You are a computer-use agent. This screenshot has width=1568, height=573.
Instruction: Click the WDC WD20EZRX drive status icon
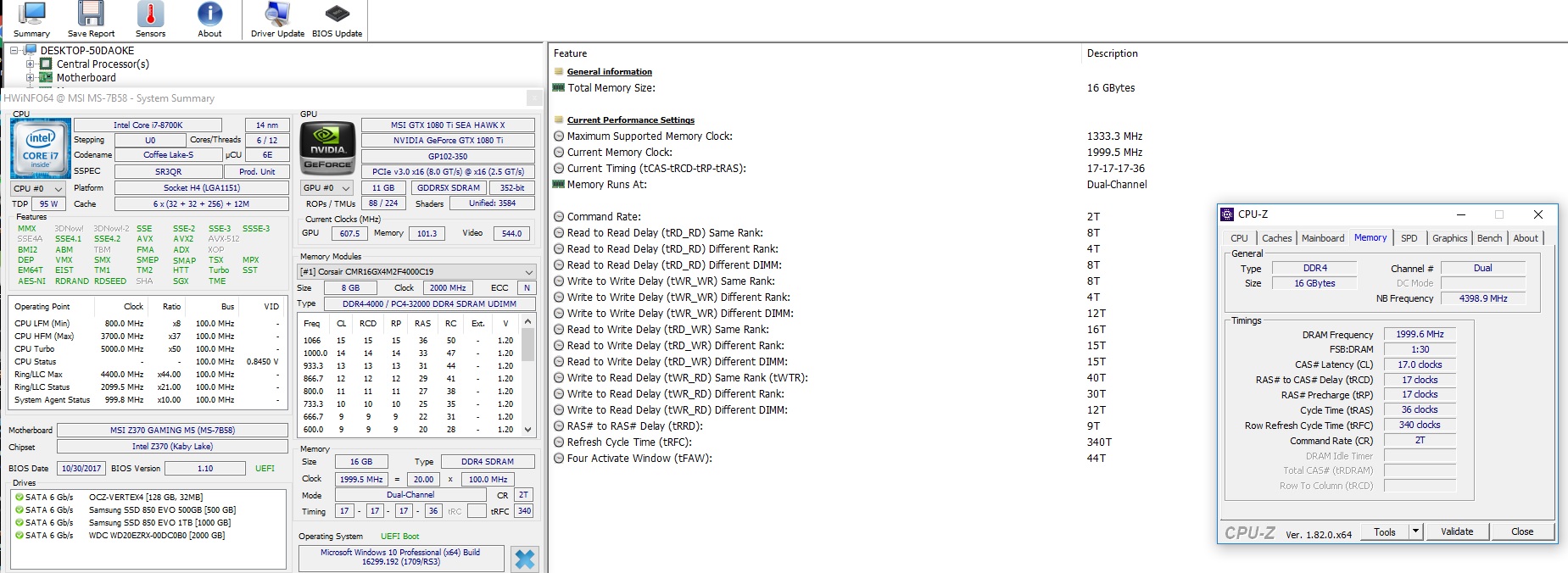[20, 536]
